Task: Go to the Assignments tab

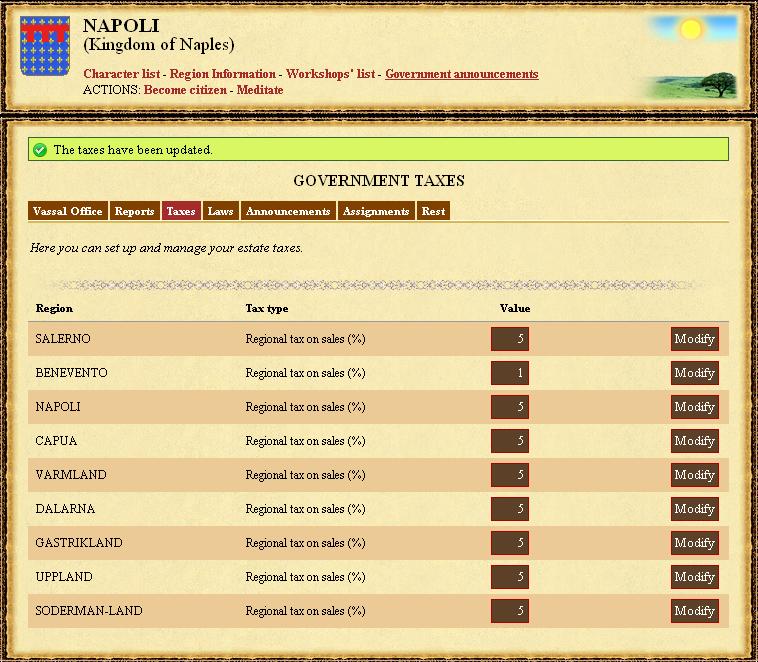Action: coord(376,211)
